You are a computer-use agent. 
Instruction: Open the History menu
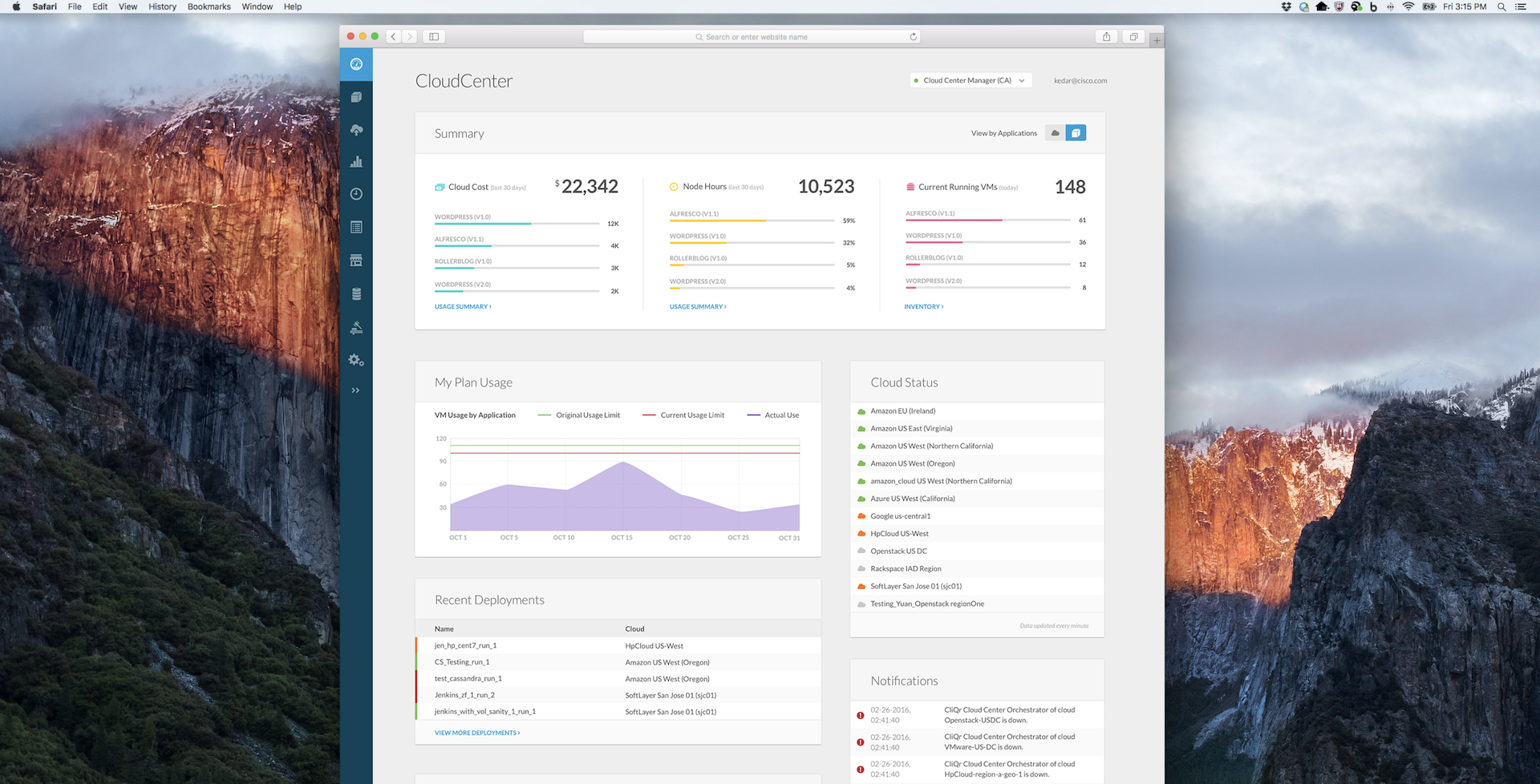coord(162,6)
